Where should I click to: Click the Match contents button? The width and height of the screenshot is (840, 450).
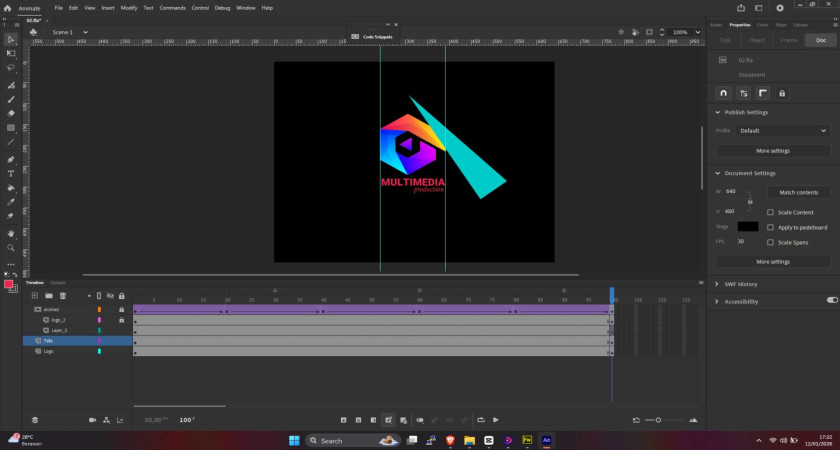pos(798,192)
